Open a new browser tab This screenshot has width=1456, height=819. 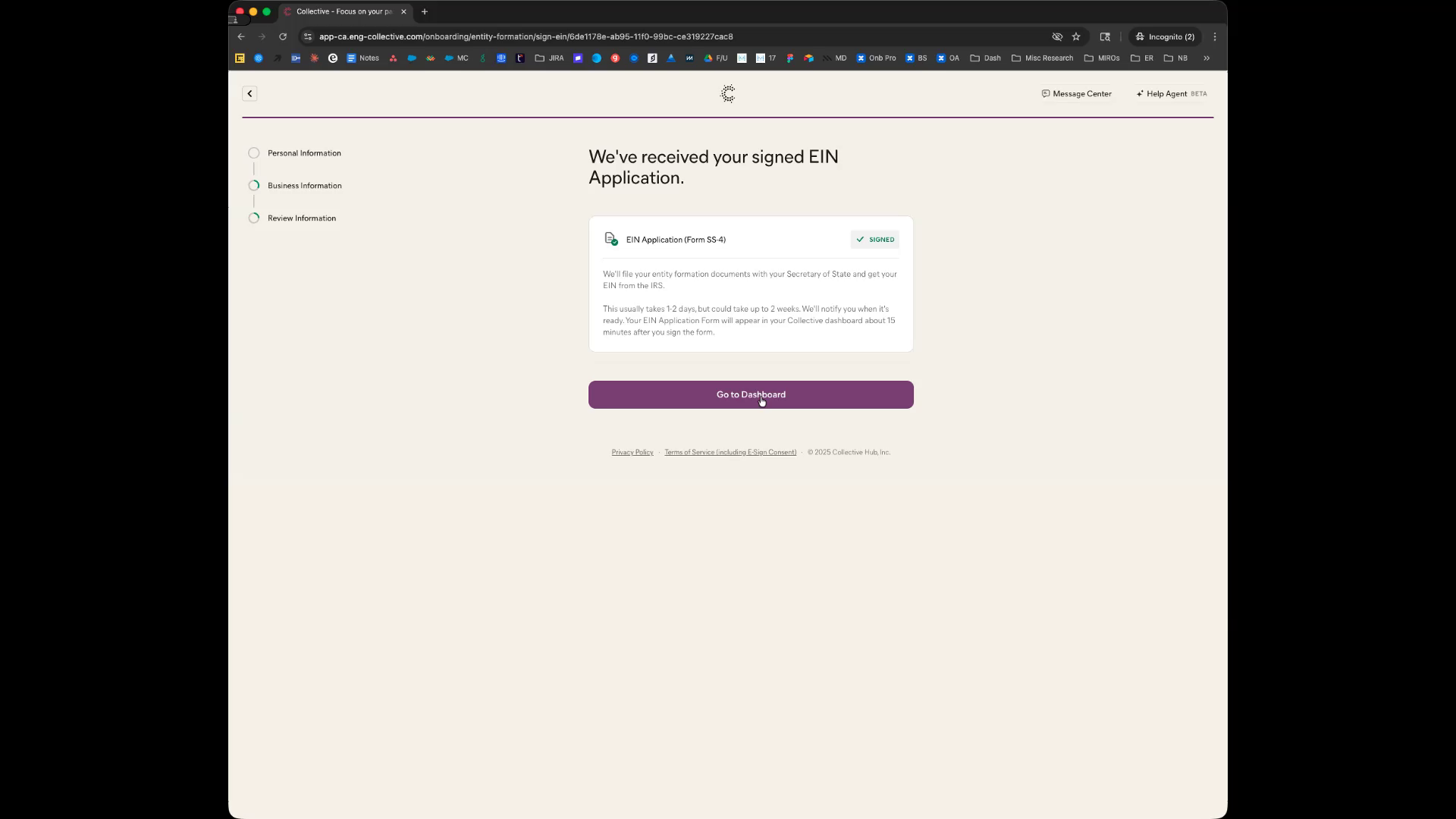pos(425,11)
